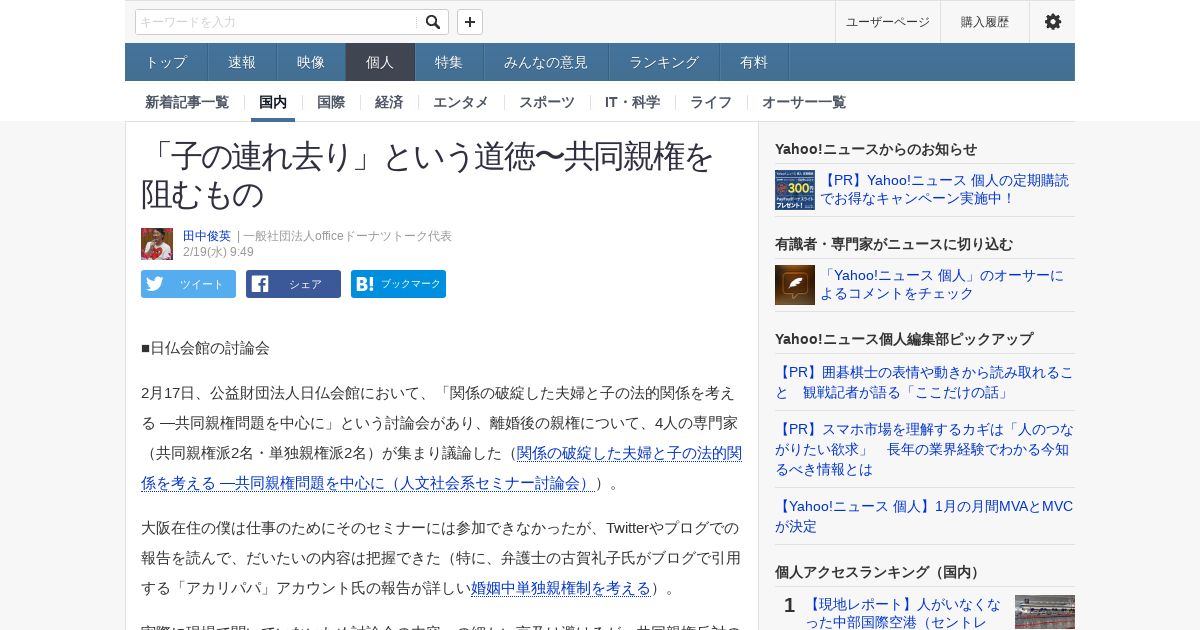Go to the トップ tab
Viewport: 1200px width, 630px height.
(x=166, y=62)
